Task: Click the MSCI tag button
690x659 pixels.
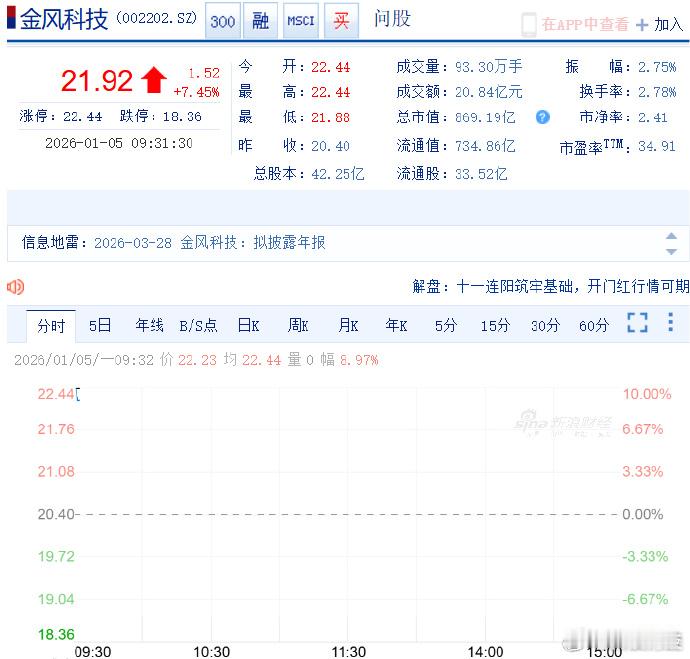Action: [301, 21]
